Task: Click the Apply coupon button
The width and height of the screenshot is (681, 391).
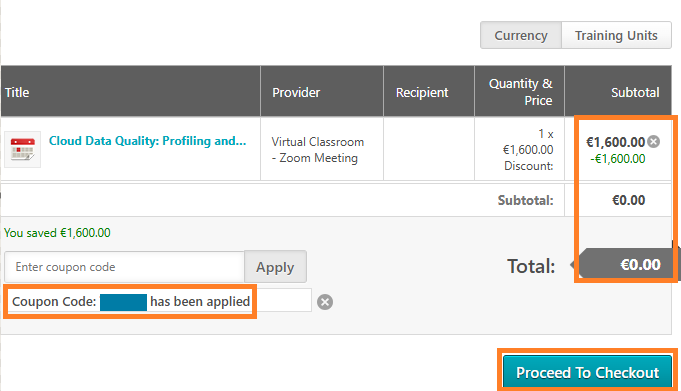Action: pos(275,267)
